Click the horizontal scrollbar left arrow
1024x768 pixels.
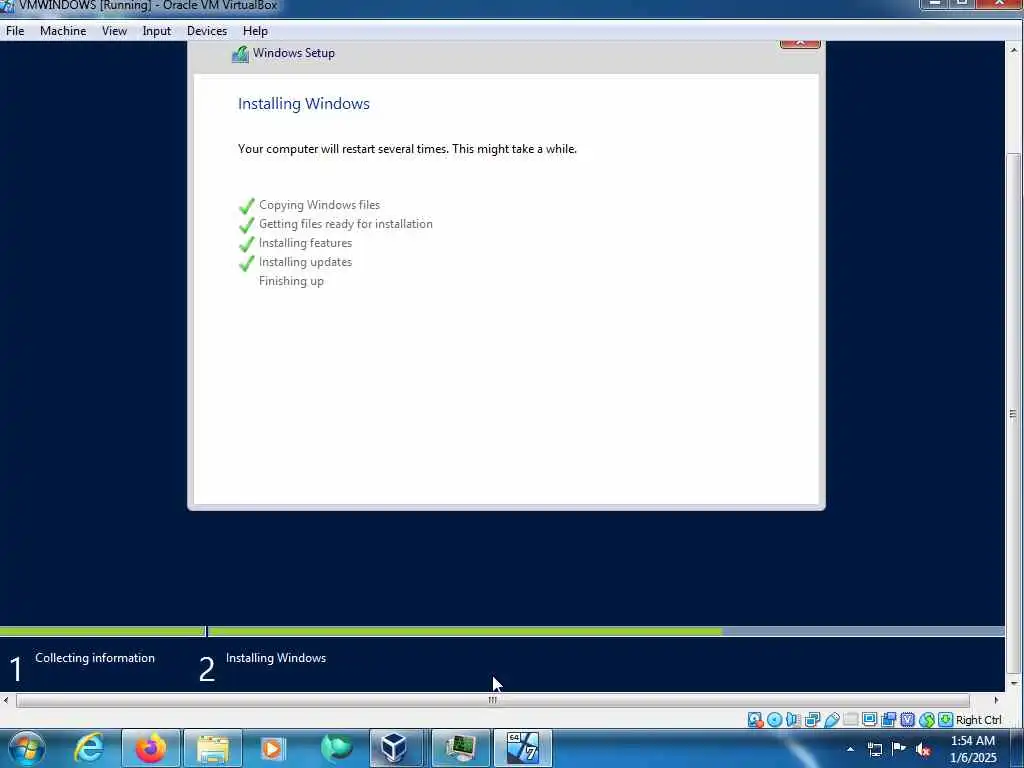(x=6, y=700)
